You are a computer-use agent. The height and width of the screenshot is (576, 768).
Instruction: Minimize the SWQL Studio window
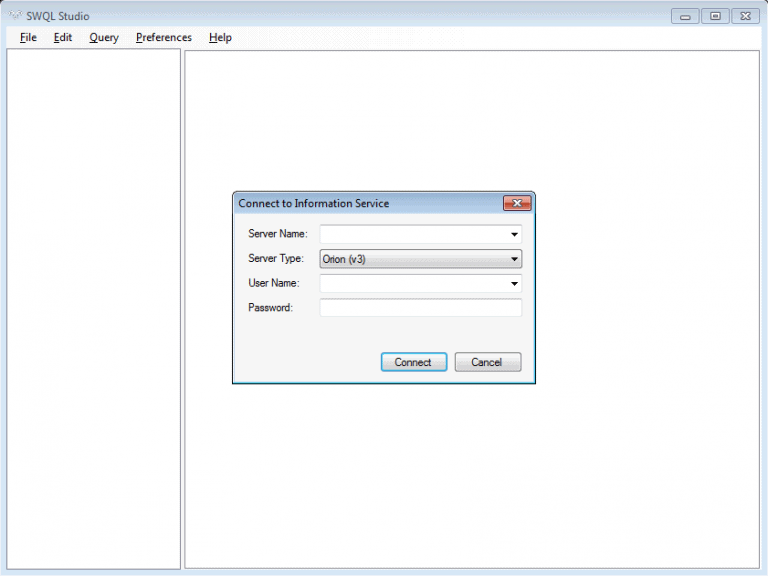point(685,16)
